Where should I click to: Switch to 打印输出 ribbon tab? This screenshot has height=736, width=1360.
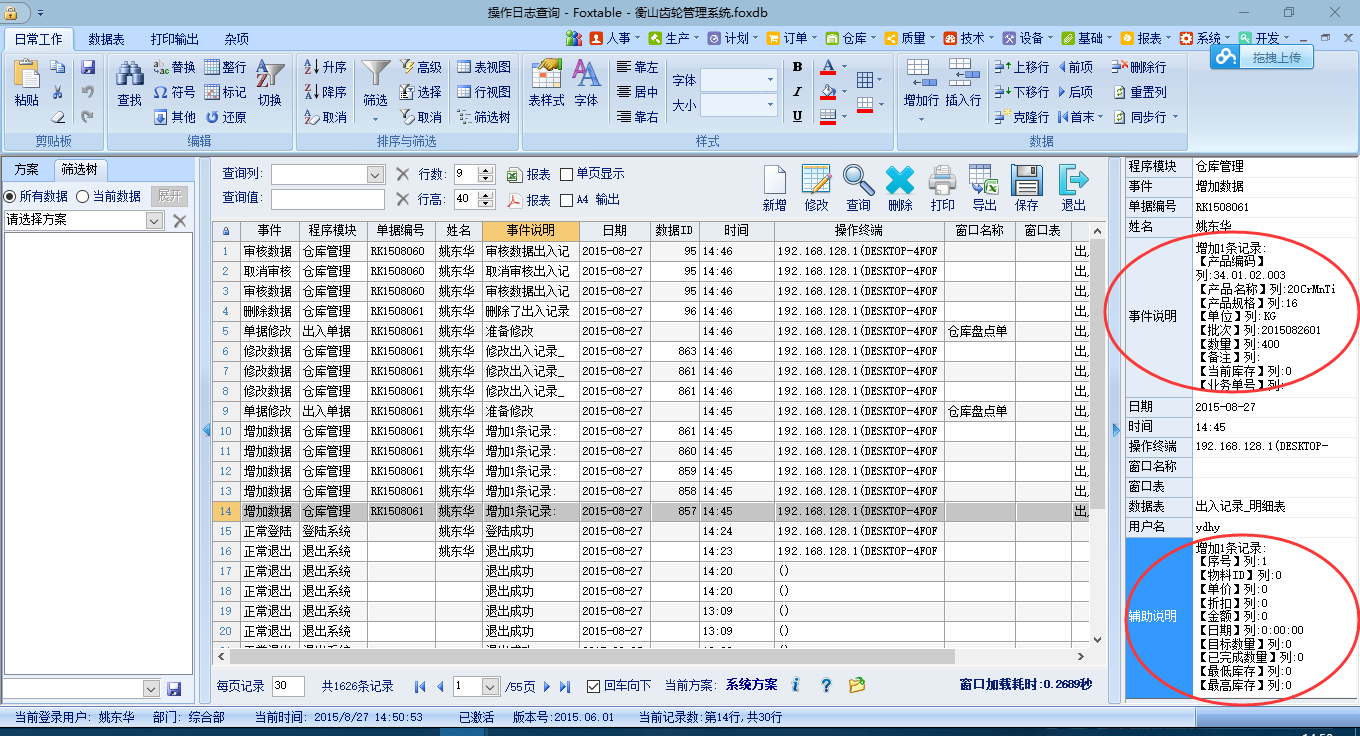tap(175, 39)
